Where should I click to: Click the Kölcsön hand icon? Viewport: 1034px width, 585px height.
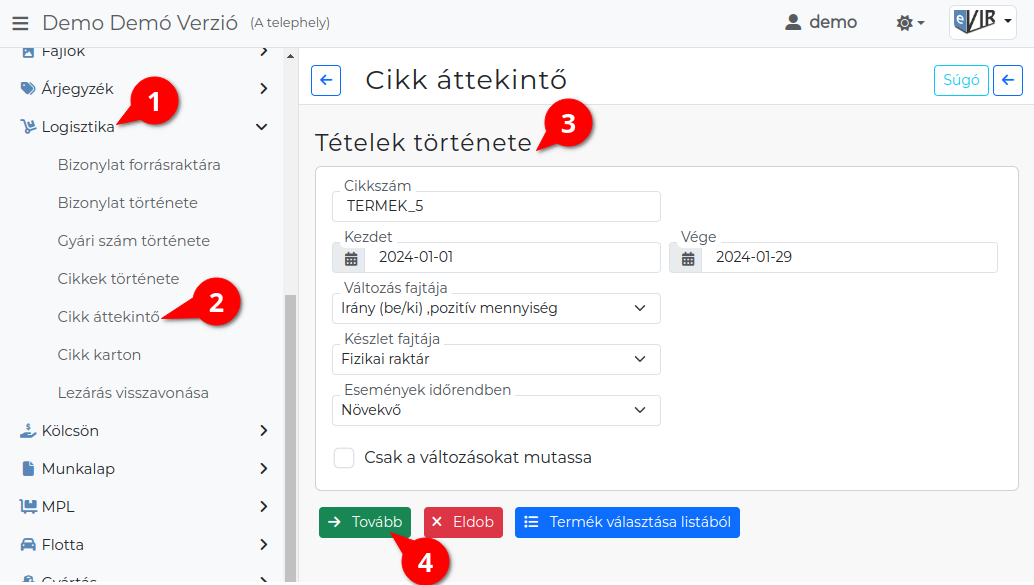click(x=28, y=431)
